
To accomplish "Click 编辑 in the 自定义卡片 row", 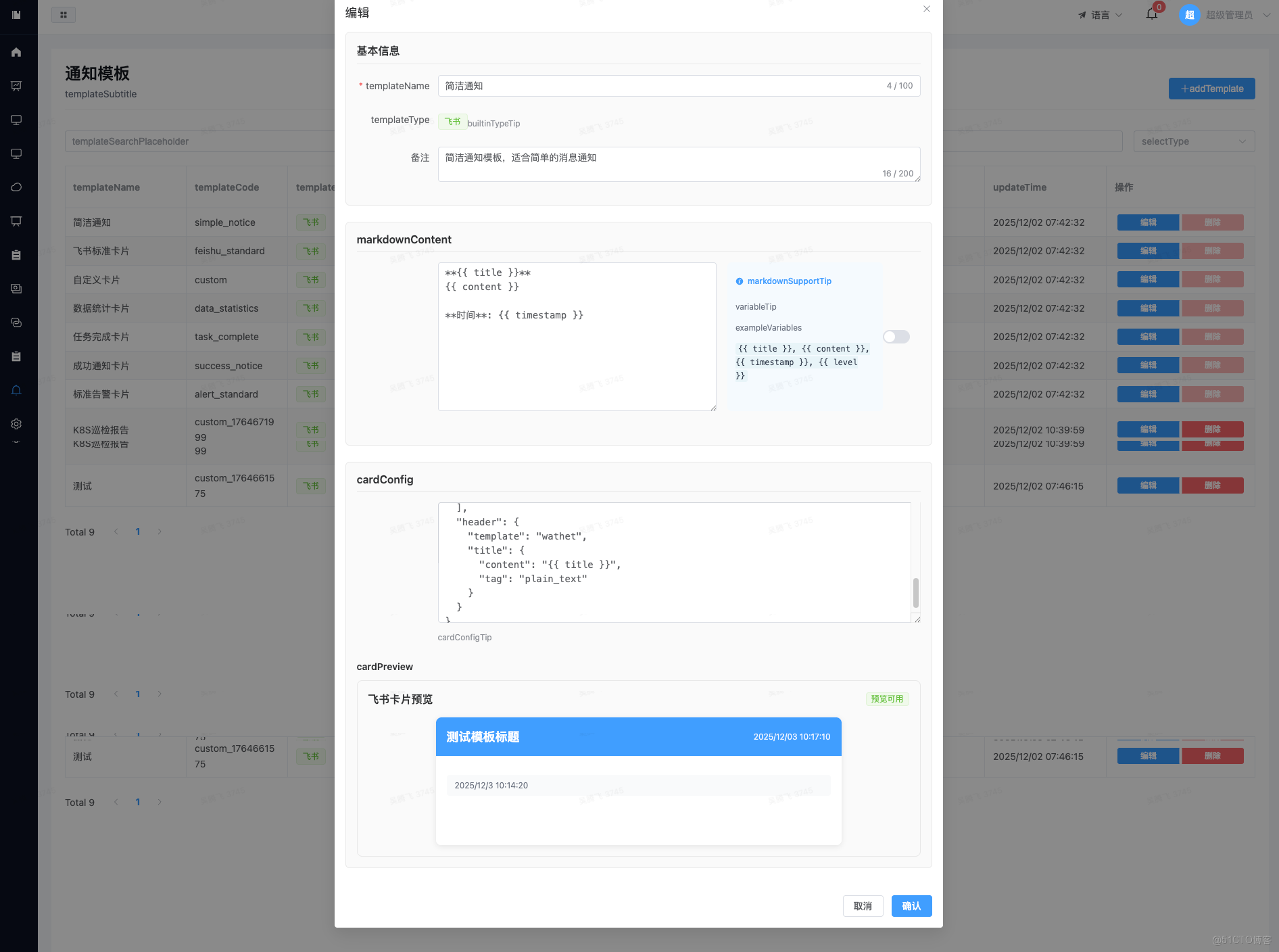I will pyautogui.click(x=1149, y=279).
